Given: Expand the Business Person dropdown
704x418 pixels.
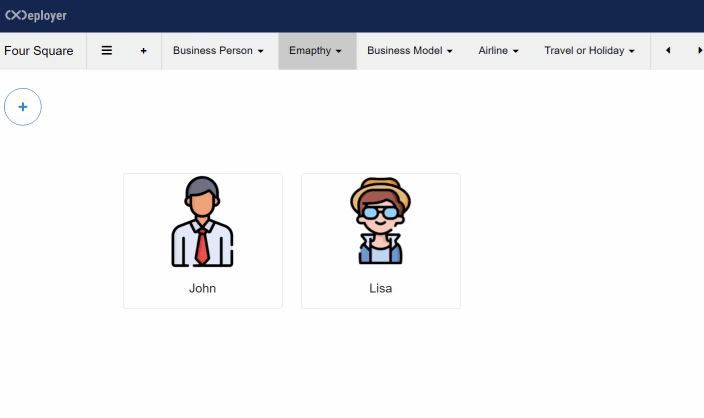Looking at the screenshot, I should (x=218, y=51).
